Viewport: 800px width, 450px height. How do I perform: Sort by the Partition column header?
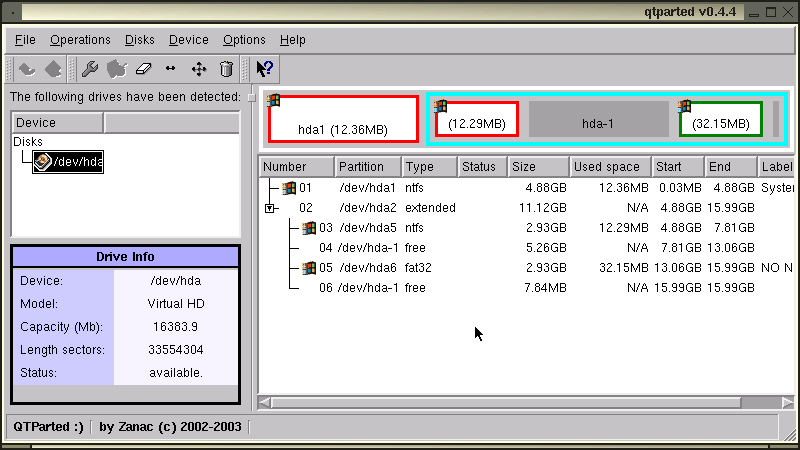coord(368,167)
